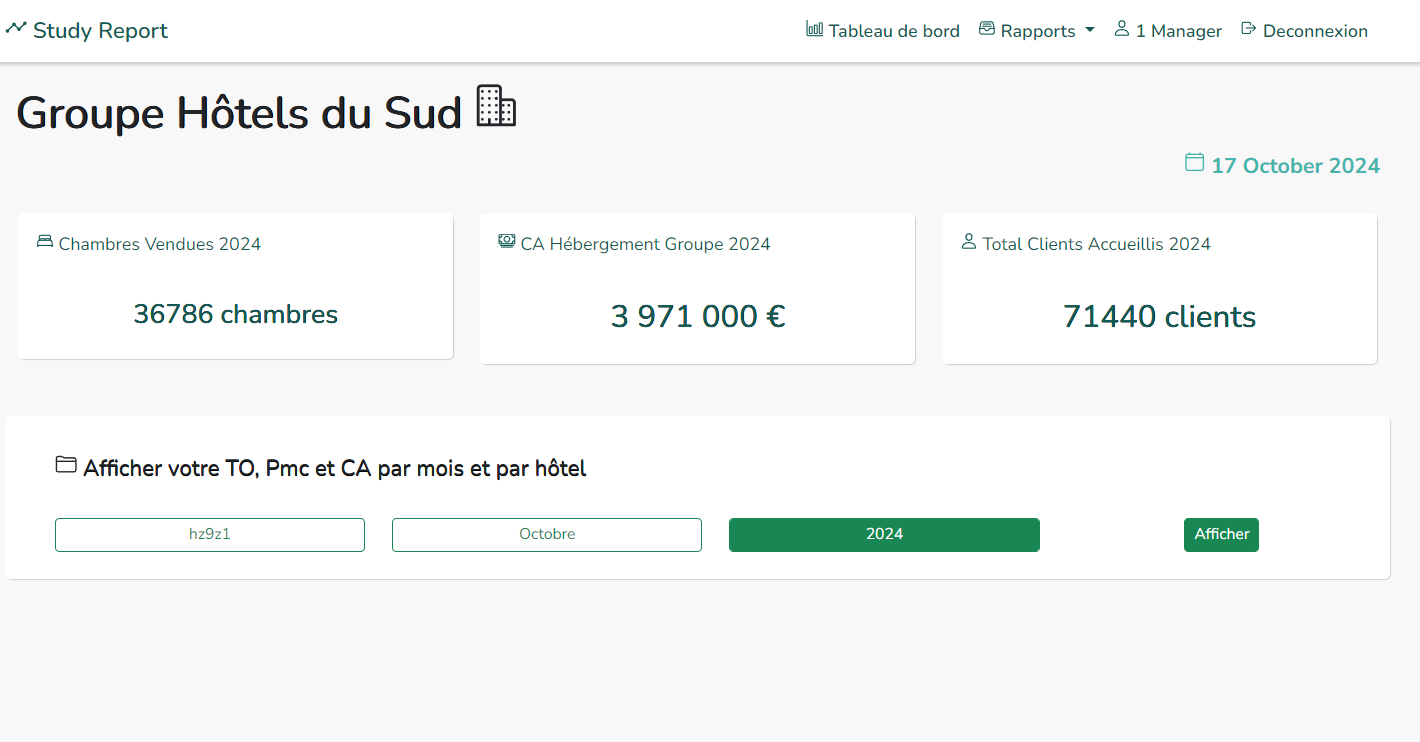Click the building icon next to the group title

coord(496,106)
